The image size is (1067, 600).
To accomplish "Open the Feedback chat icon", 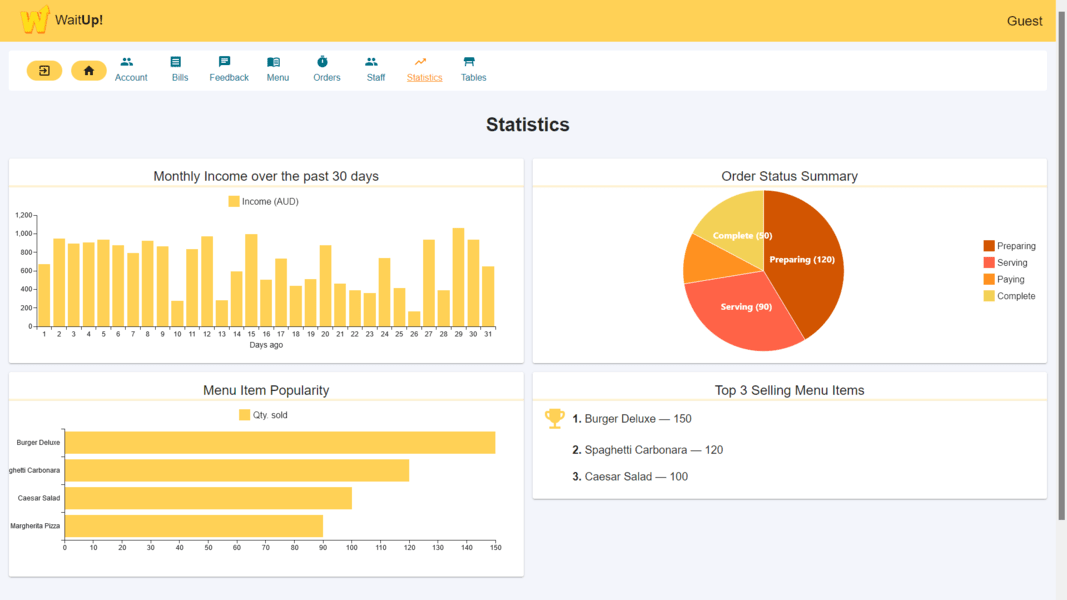I will tap(225, 62).
